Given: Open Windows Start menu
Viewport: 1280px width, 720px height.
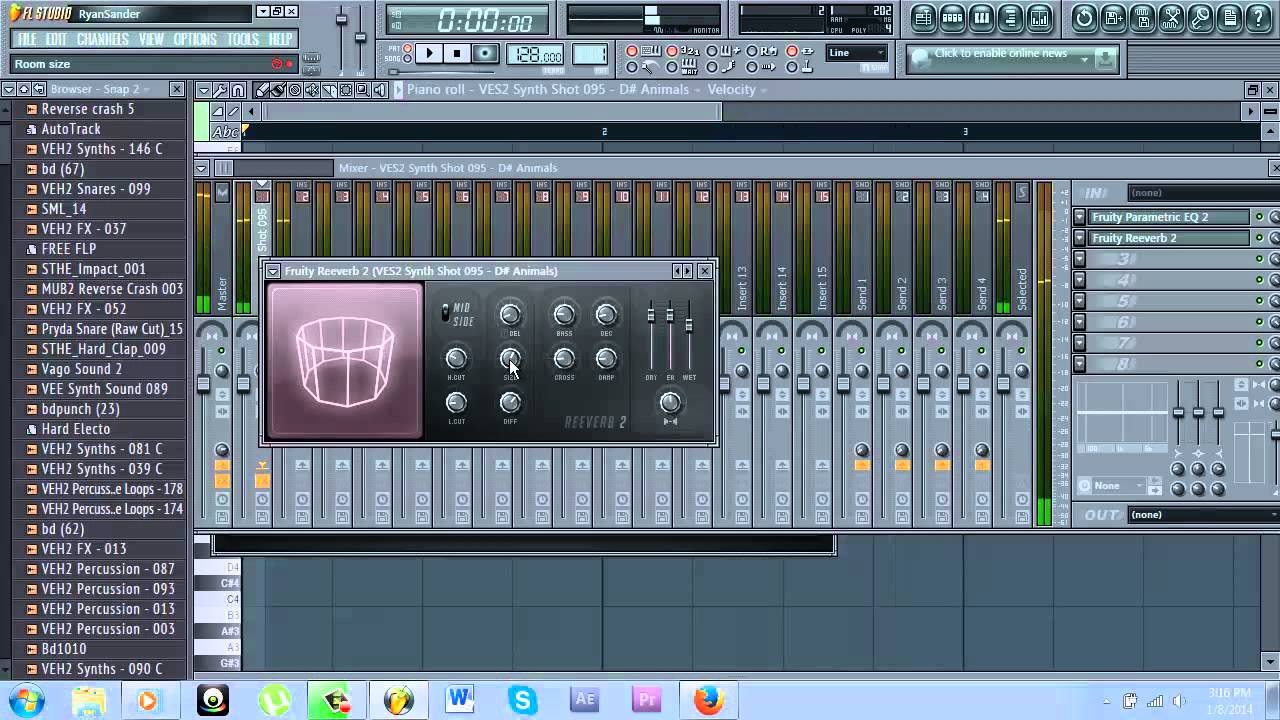Looking at the screenshot, I should [x=24, y=699].
